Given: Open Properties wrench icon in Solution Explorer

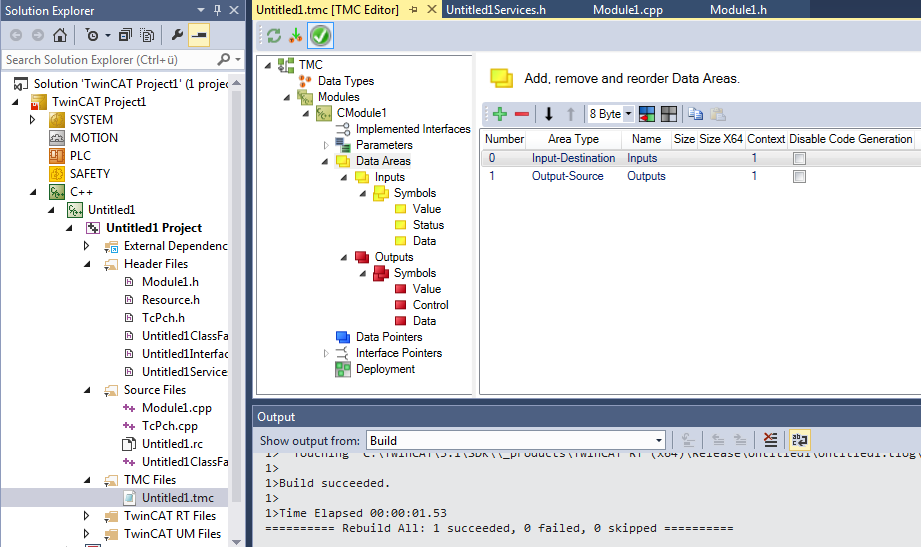Looking at the screenshot, I should click(177, 35).
